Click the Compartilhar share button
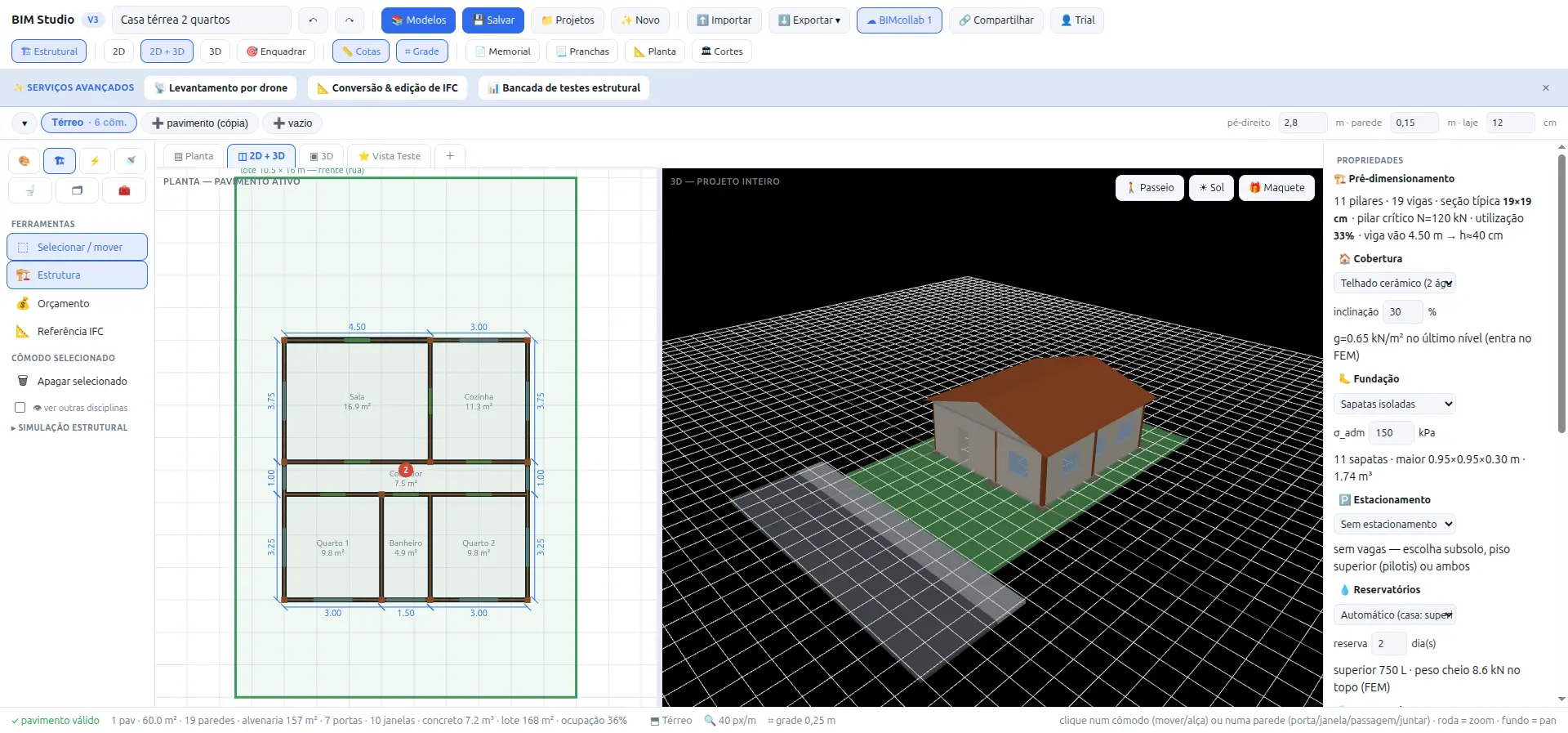This screenshot has height=733, width=1568. [996, 20]
